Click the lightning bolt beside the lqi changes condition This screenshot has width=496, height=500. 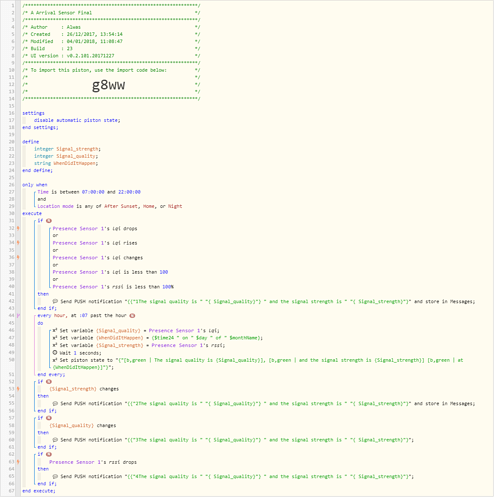tap(18, 257)
